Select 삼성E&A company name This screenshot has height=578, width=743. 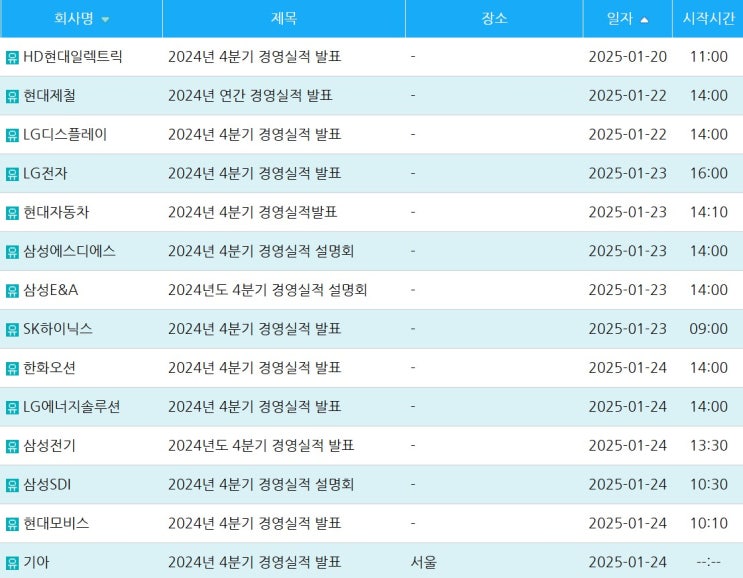tap(50, 289)
